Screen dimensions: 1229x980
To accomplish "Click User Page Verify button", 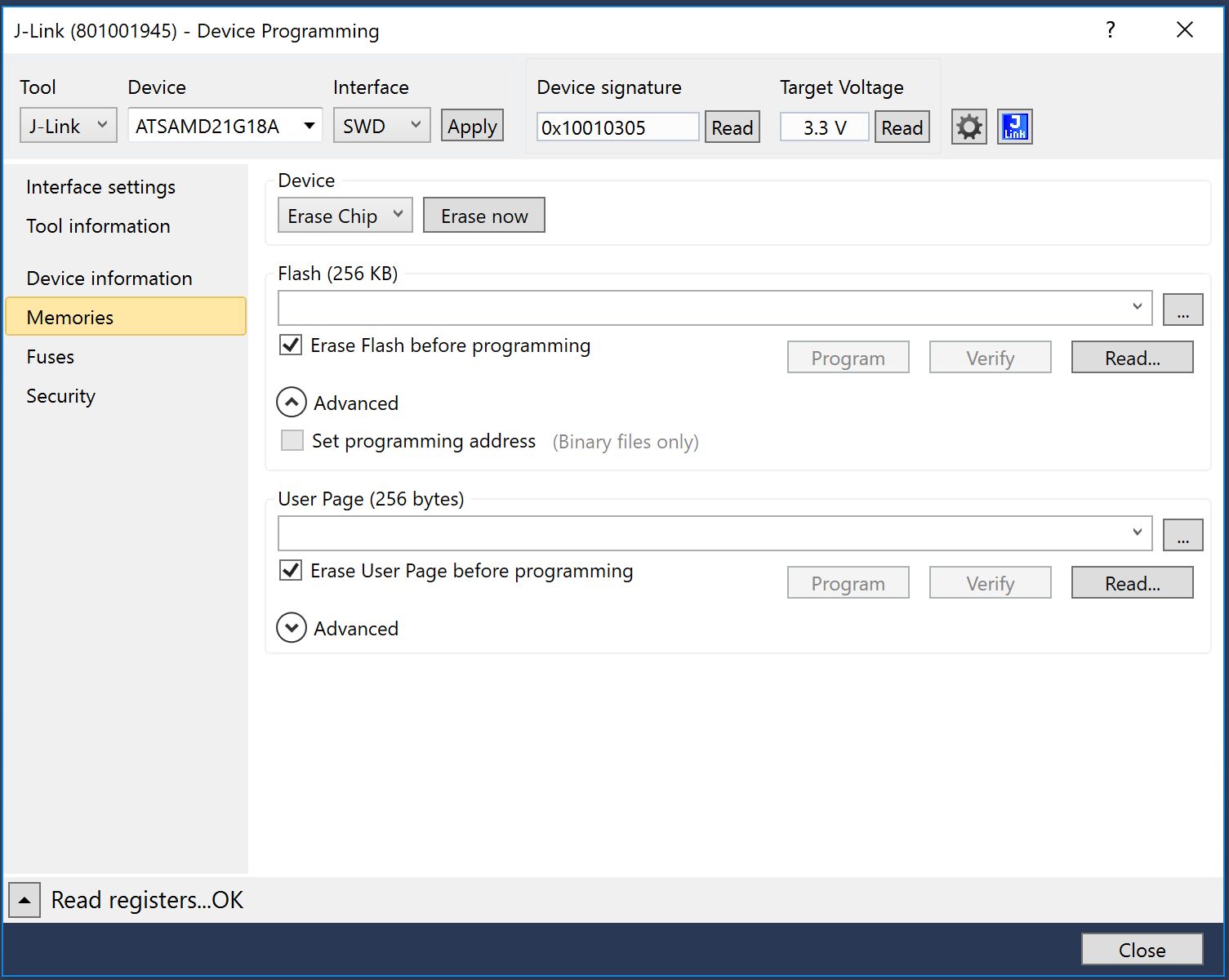I will tap(991, 583).
